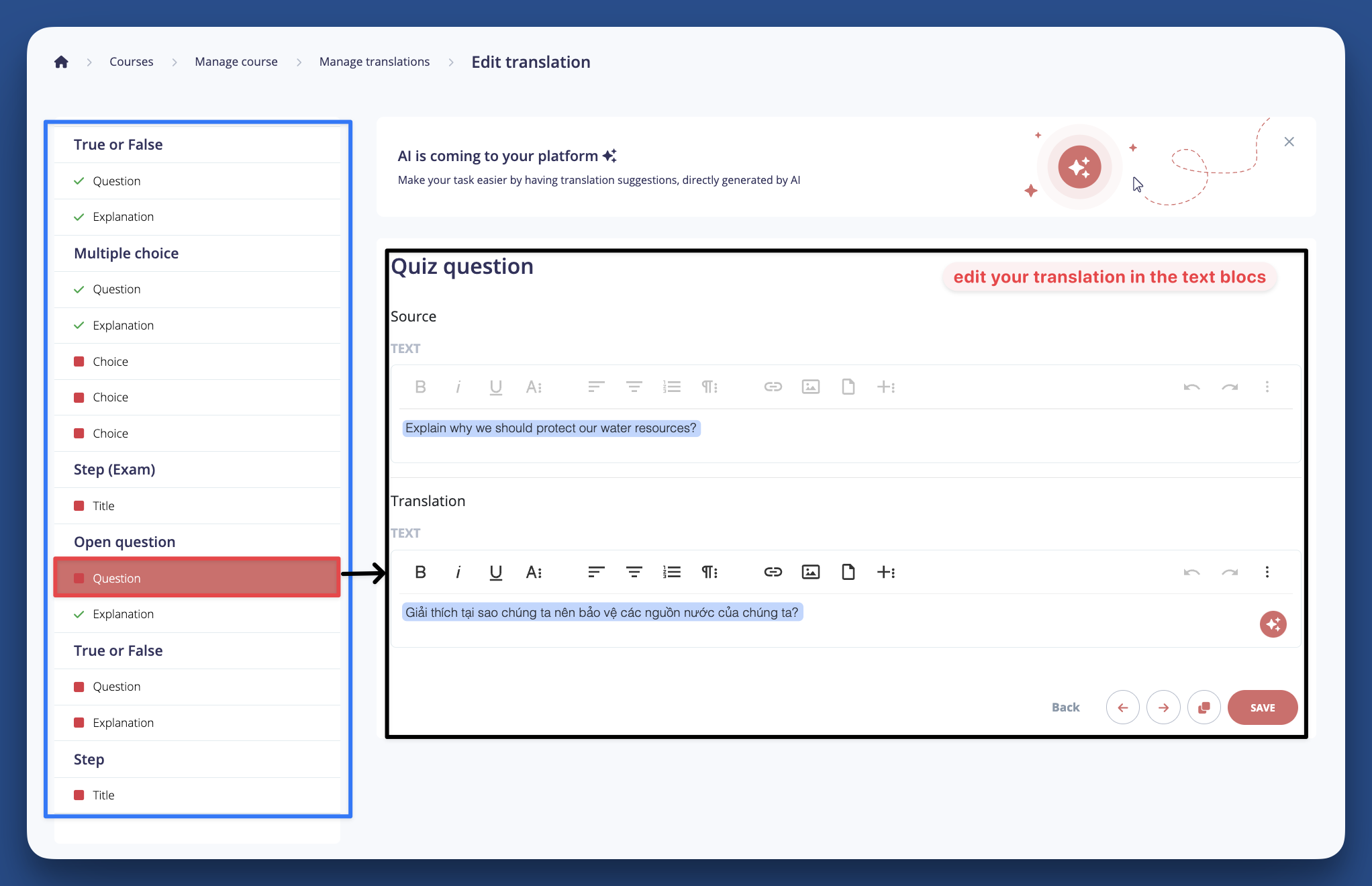Screen dimensions: 1372x886
Task: Click the copy source content button
Action: click(x=1204, y=707)
